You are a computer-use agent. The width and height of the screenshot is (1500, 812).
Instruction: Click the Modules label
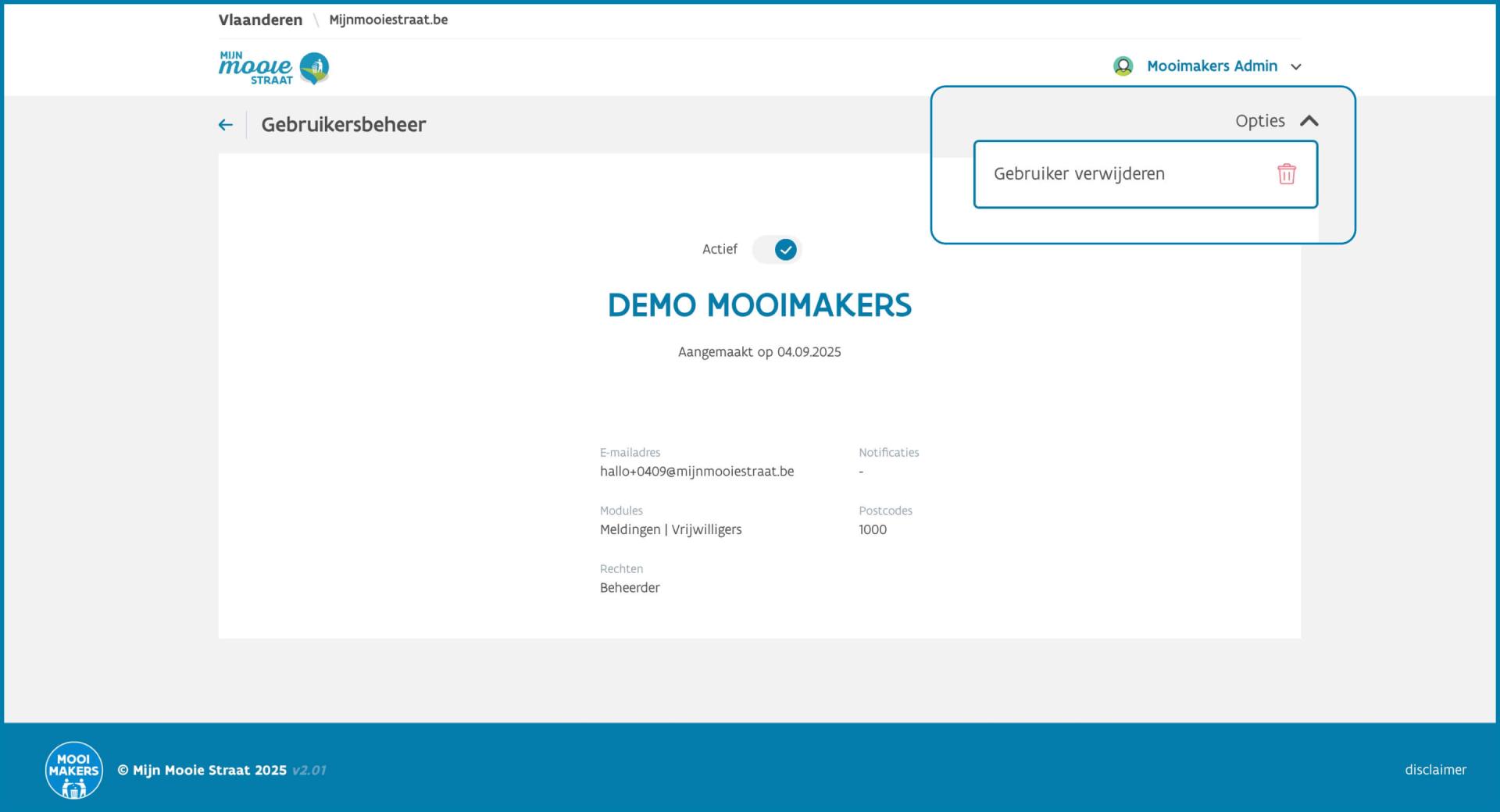(621, 511)
